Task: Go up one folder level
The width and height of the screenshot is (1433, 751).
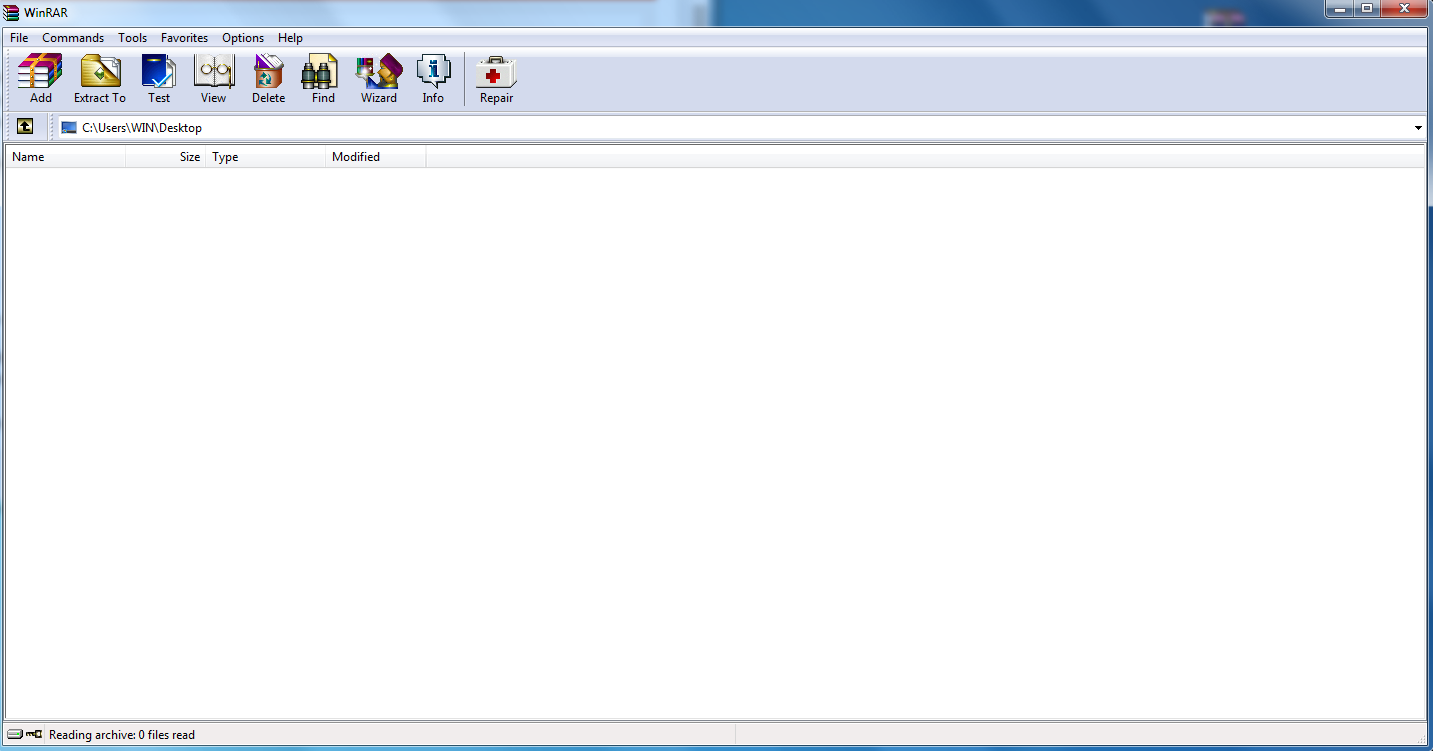Action: tap(25, 127)
